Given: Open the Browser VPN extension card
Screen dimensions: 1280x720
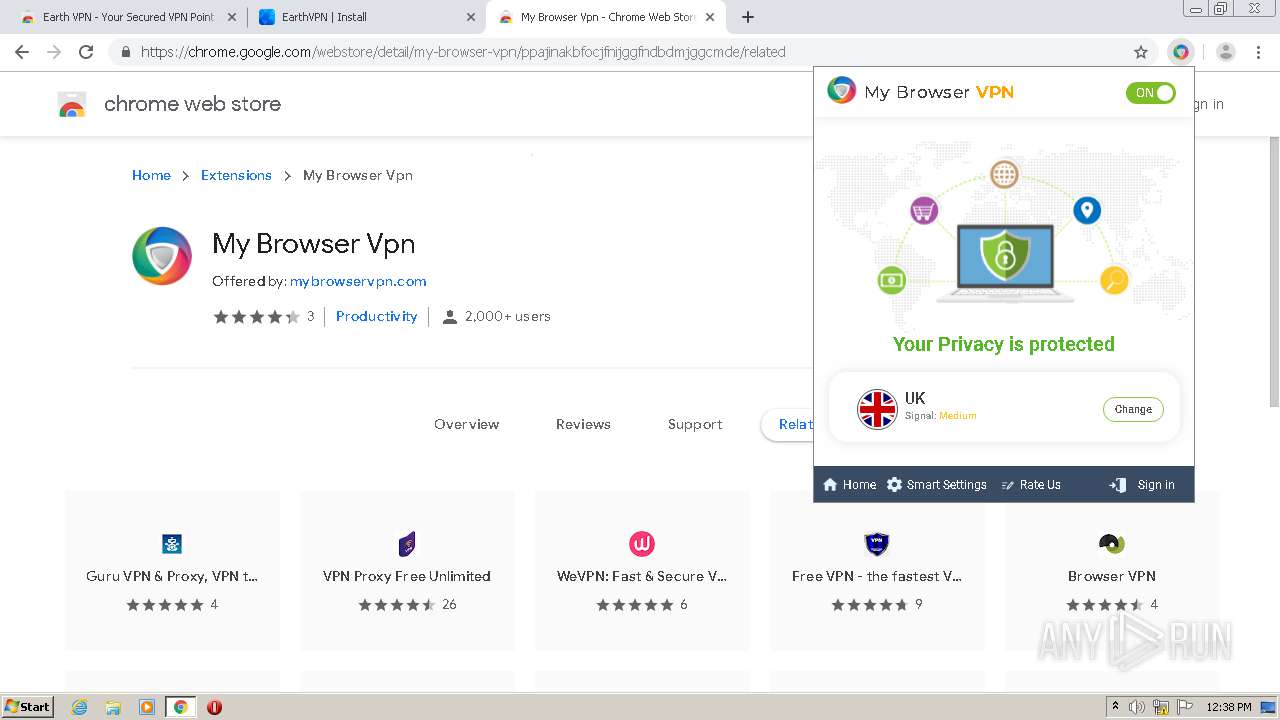Looking at the screenshot, I should coord(1112,571).
